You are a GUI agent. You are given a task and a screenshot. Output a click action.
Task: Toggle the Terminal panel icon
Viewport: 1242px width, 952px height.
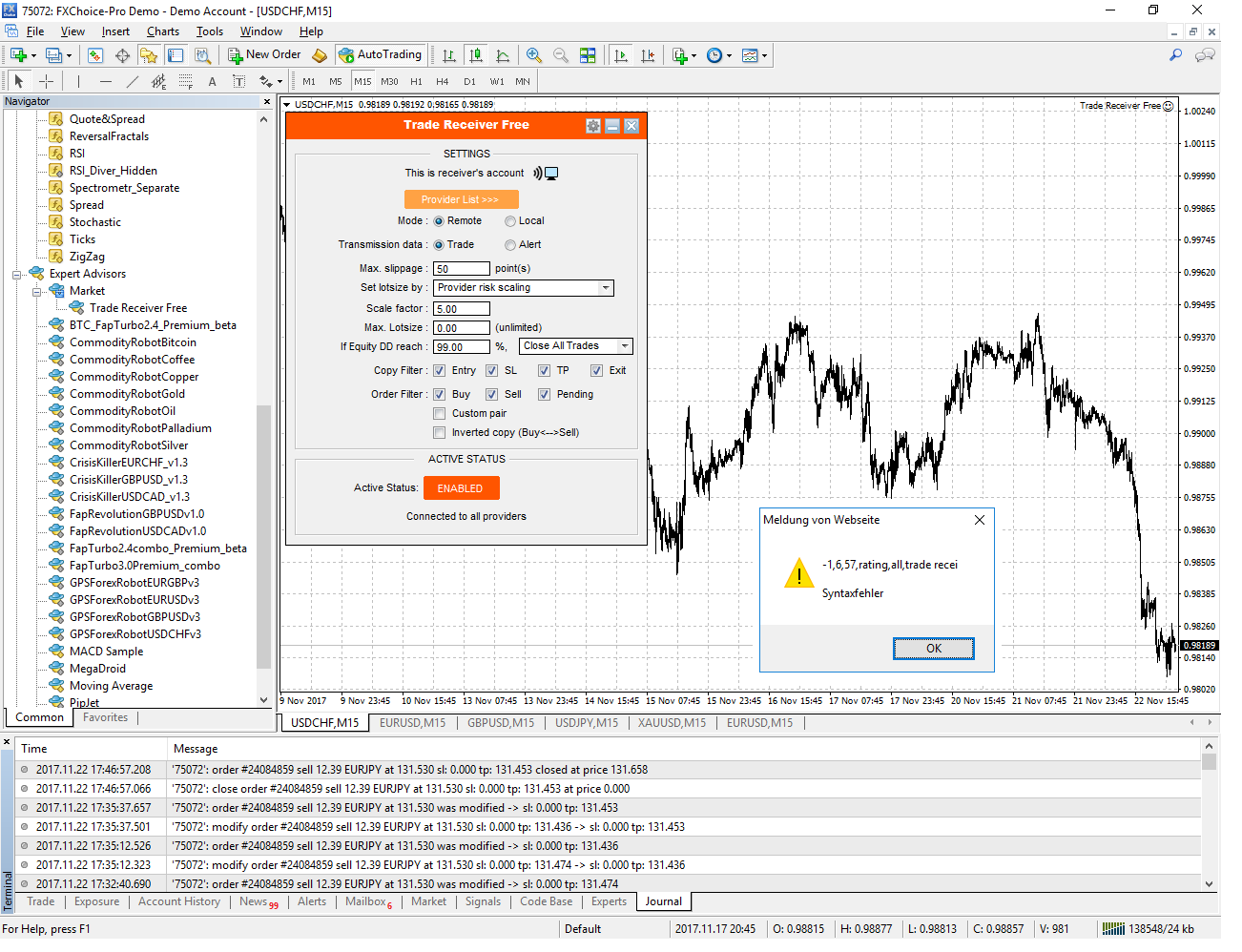point(176,55)
